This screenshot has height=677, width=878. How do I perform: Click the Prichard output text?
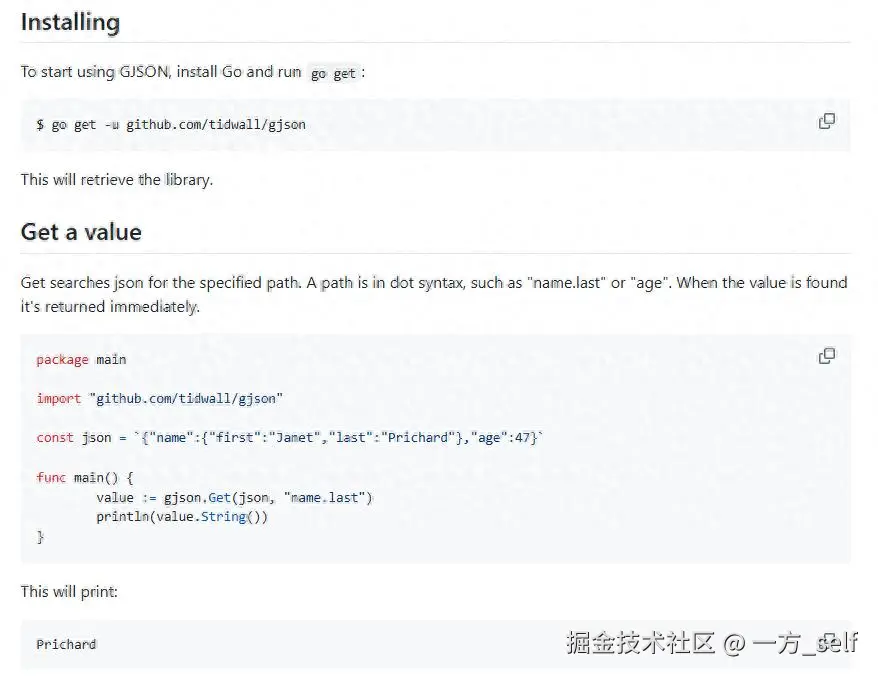pyautogui.click(x=66, y=644)
